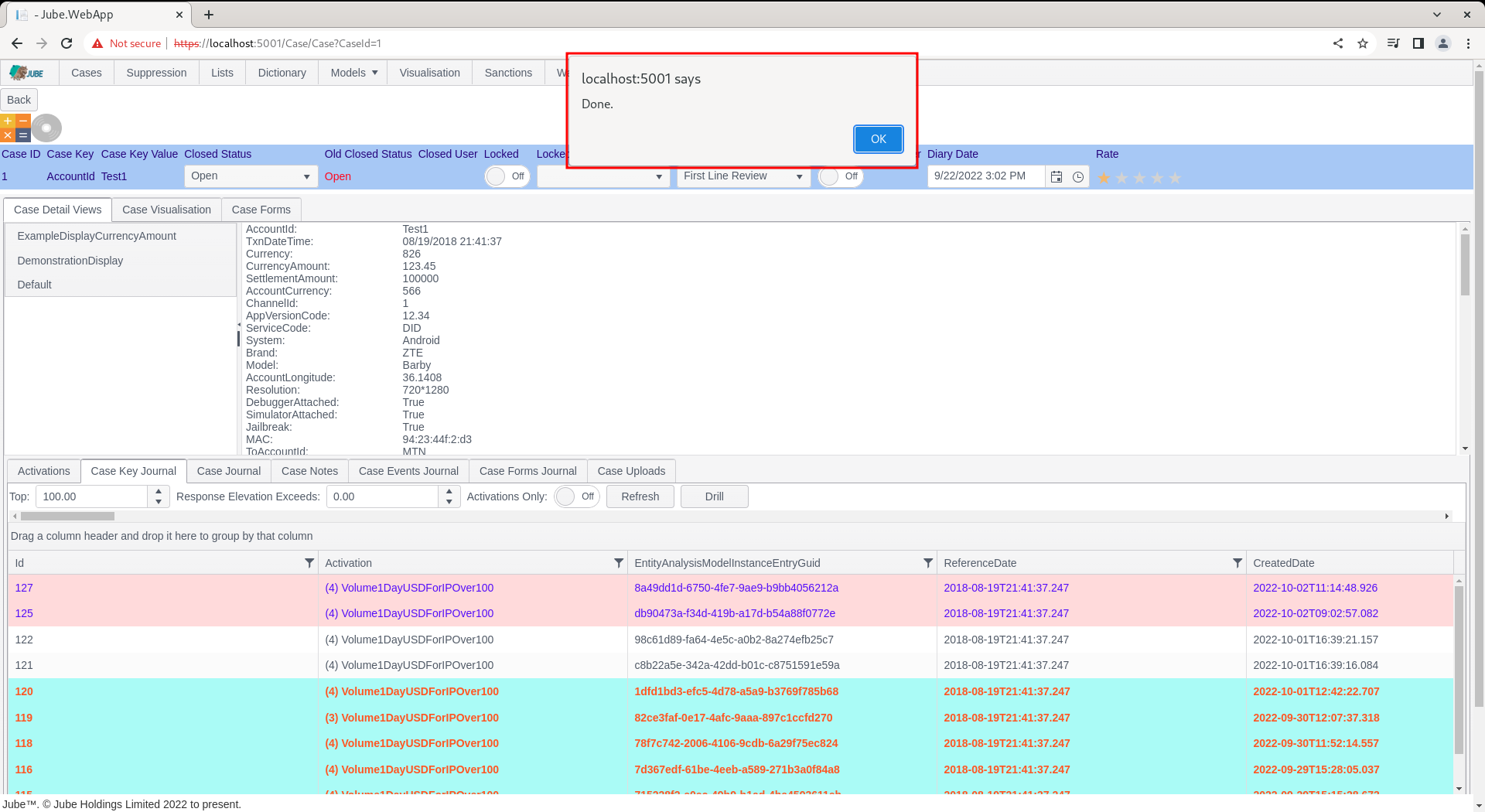The height and width of the screenshot is (812, 1485).
Task: Click the Refresh button
Action: tap(640, 496)
